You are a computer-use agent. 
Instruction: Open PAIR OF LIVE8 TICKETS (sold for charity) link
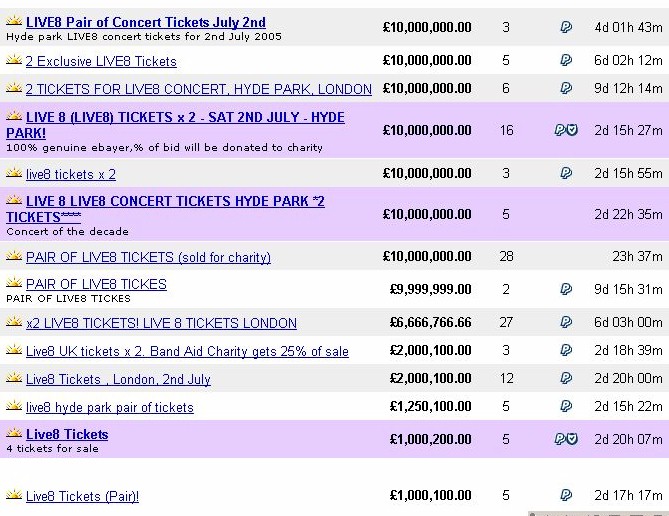tap(148, 257)
